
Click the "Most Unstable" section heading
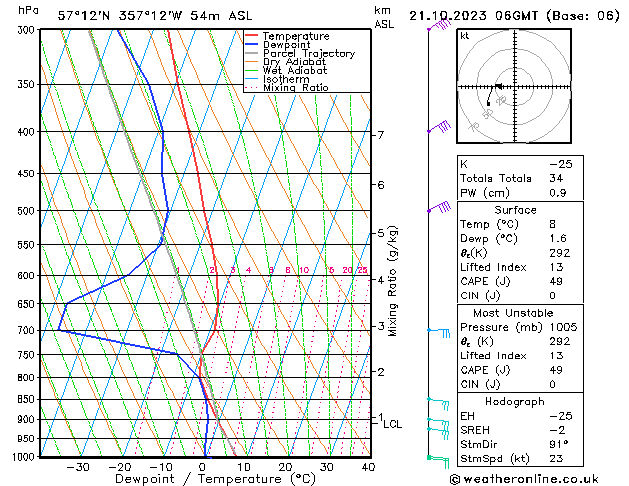[513, 313]
